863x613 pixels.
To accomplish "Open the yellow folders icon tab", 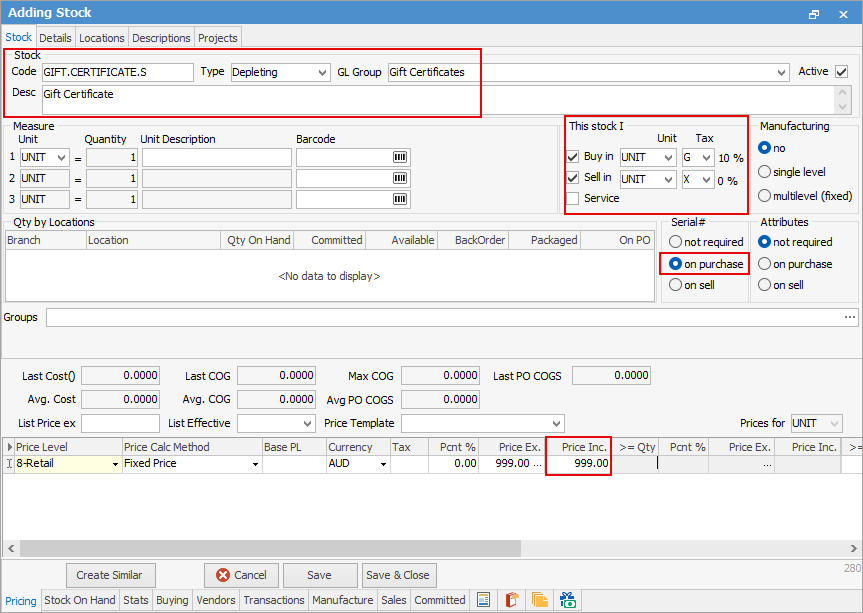I will point(540,600).
